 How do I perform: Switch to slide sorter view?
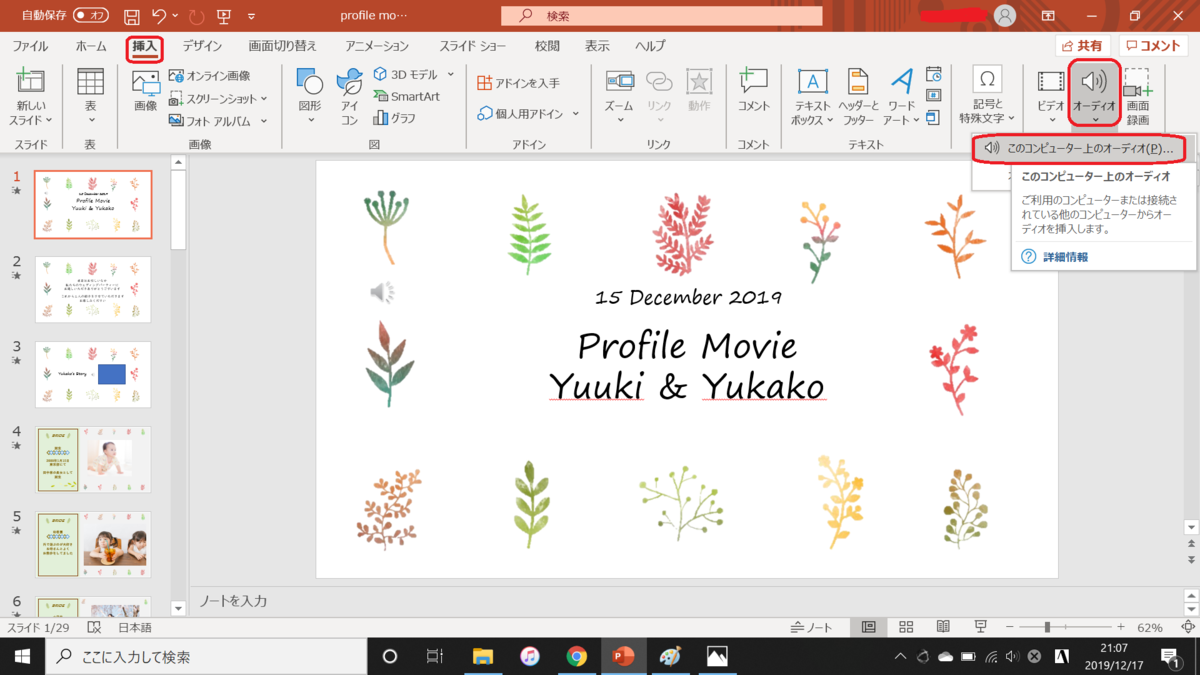coord(906,627)
